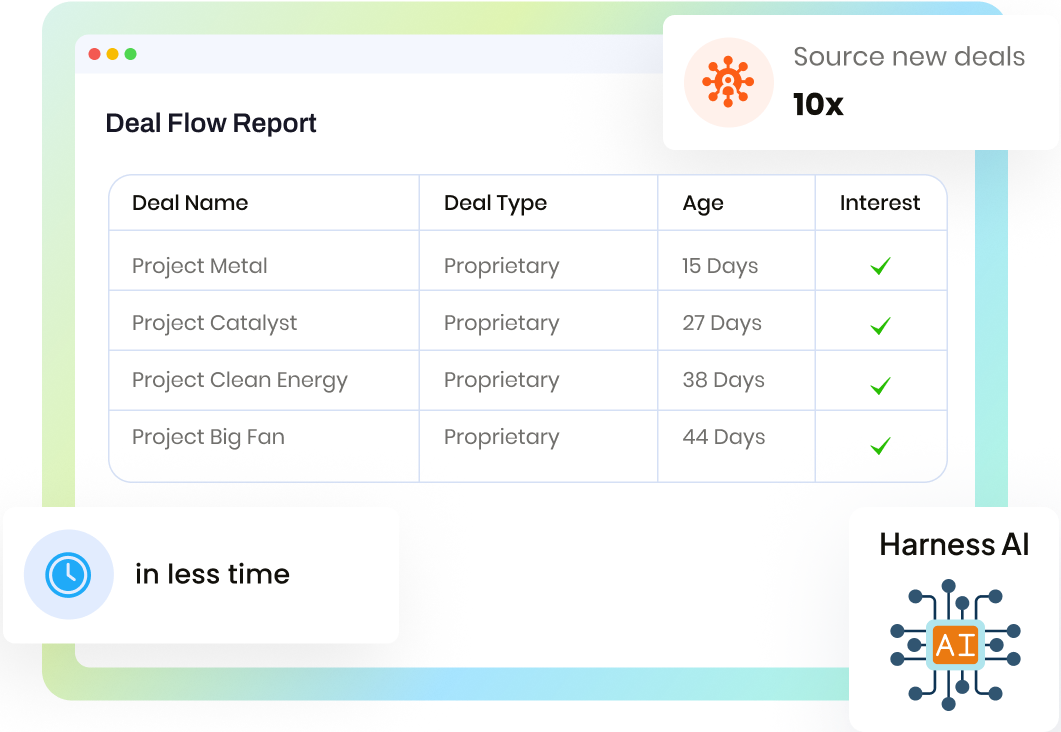This screenshot has width=1061, height=732.
Task: Click the Deal Flow Report title
Action: tap(211, 123)
